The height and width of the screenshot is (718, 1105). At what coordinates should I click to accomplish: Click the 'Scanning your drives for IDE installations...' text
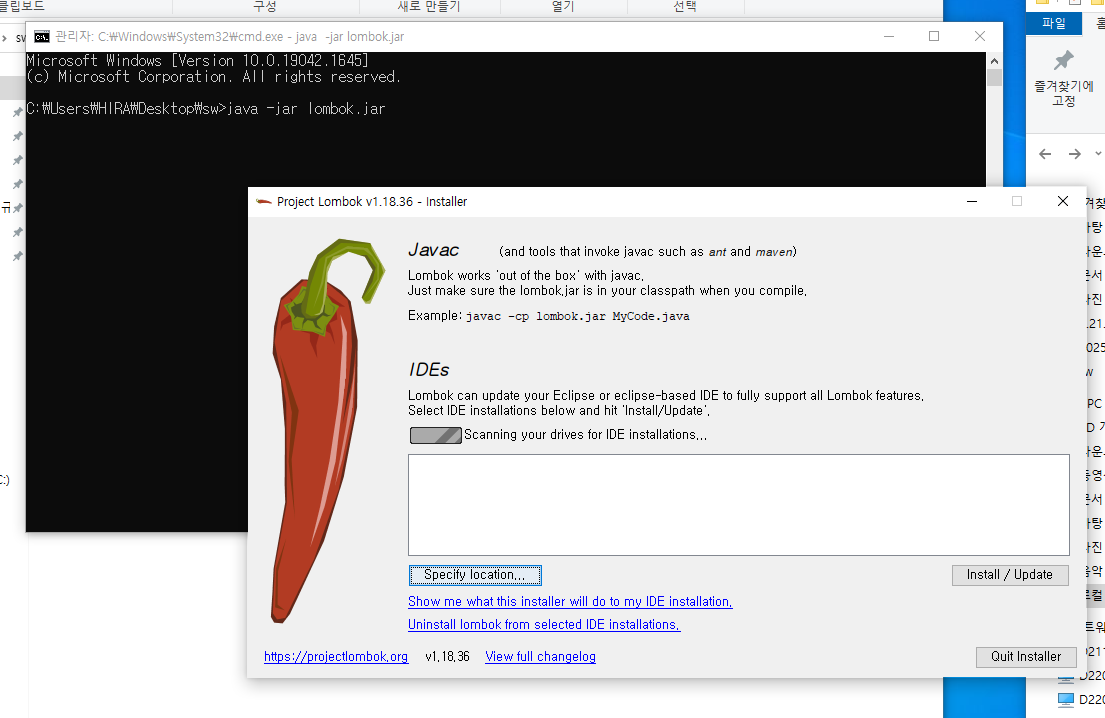[586, 435]
